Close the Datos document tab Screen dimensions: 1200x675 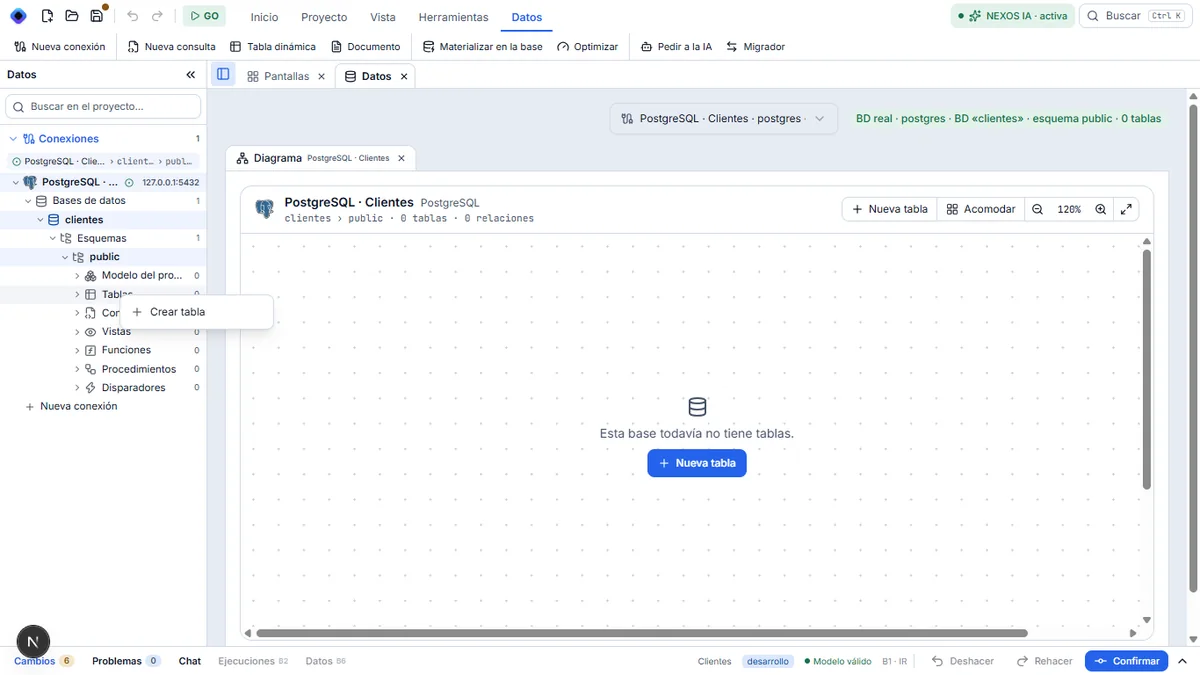coord(404,76)
